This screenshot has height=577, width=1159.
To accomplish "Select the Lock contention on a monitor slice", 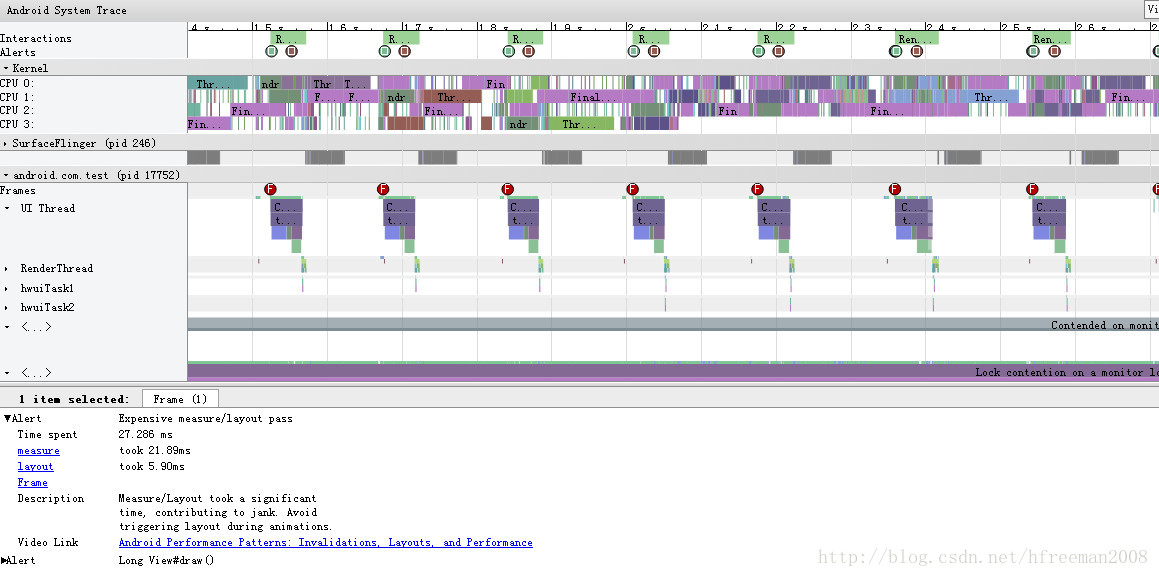I will click(x=673, y=372).
